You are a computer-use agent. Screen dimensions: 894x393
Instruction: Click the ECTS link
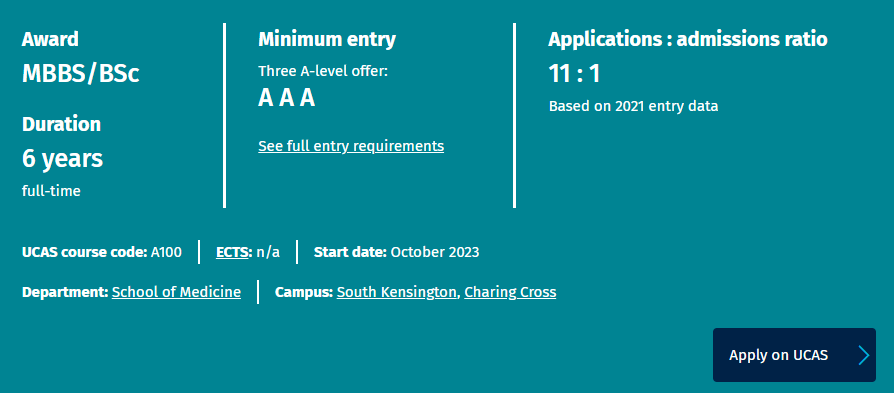[233, 252]
